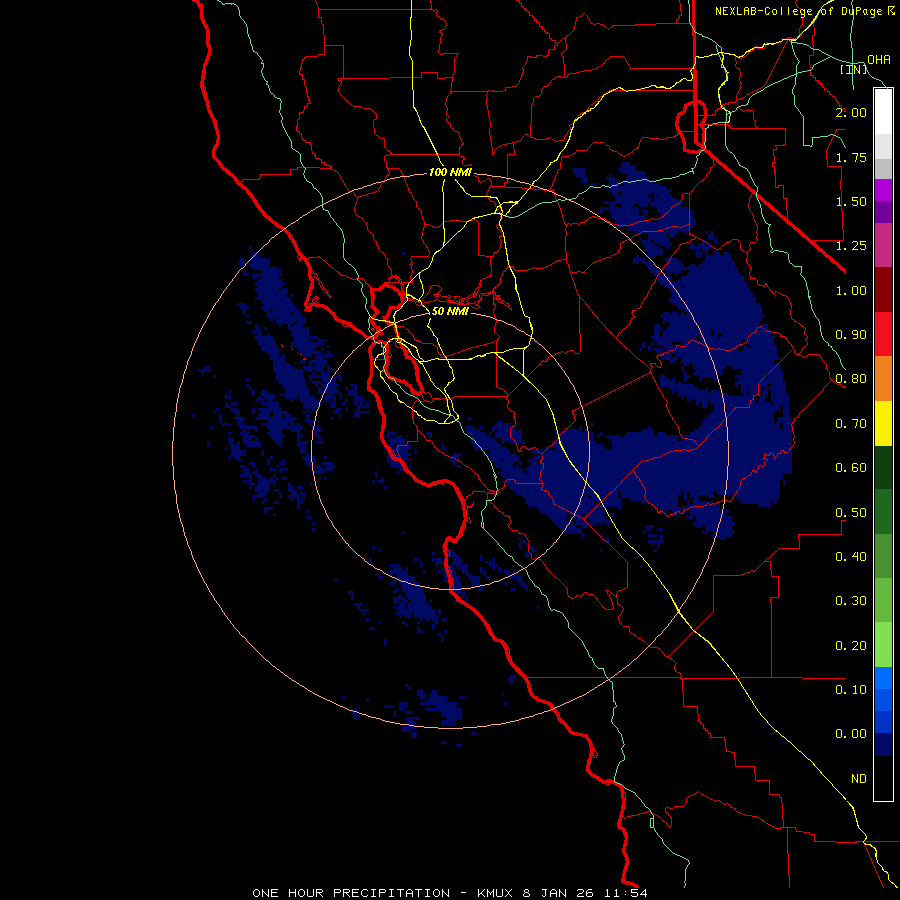Viewport: 900px width, 900px height.
Task: Click the 1.00 legend value
Action: click(851, 290)
